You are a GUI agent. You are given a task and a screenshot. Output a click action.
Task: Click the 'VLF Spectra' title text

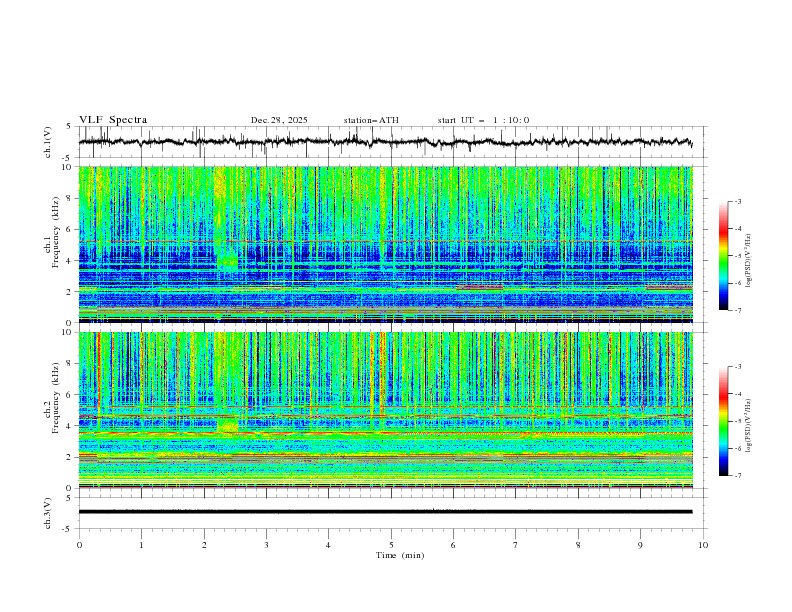coord(113,120)
